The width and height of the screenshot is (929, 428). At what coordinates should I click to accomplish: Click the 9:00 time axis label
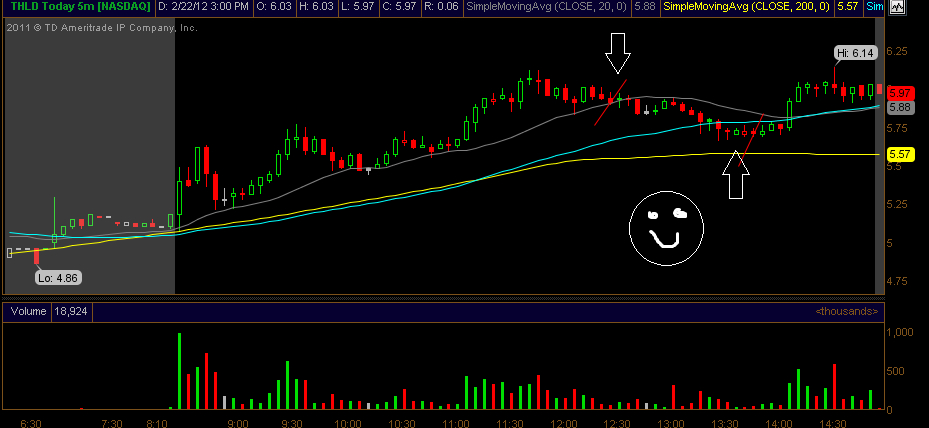(238, 423)
